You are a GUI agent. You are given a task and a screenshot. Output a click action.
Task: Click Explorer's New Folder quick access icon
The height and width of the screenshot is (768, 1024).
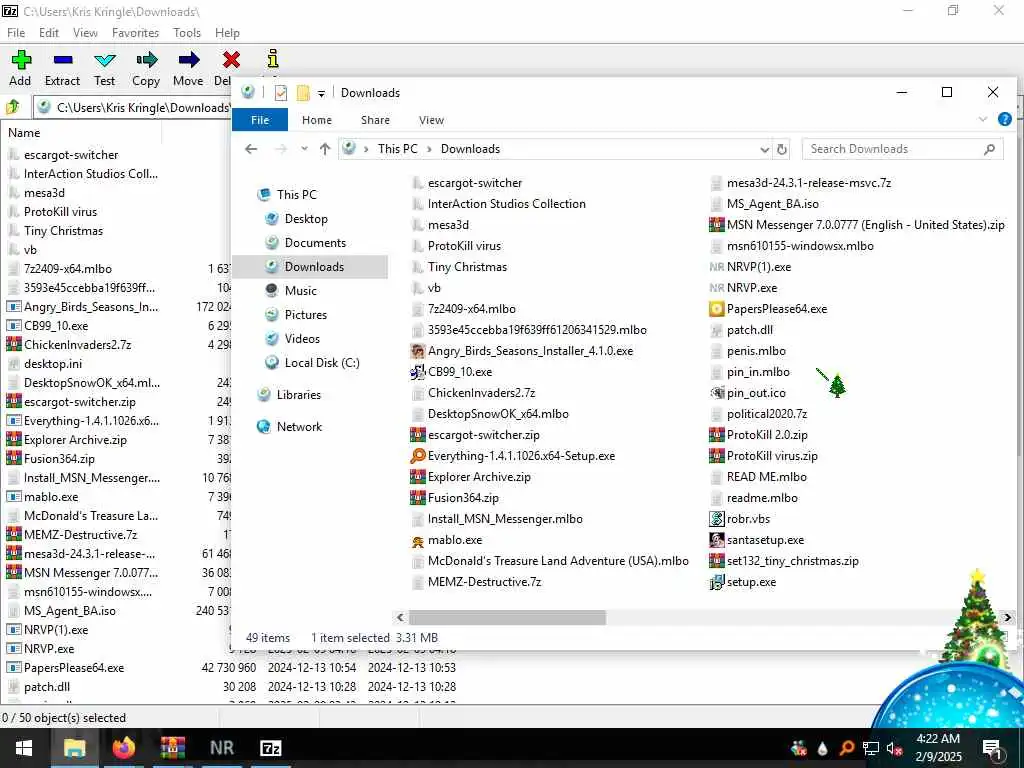[303, 93]
